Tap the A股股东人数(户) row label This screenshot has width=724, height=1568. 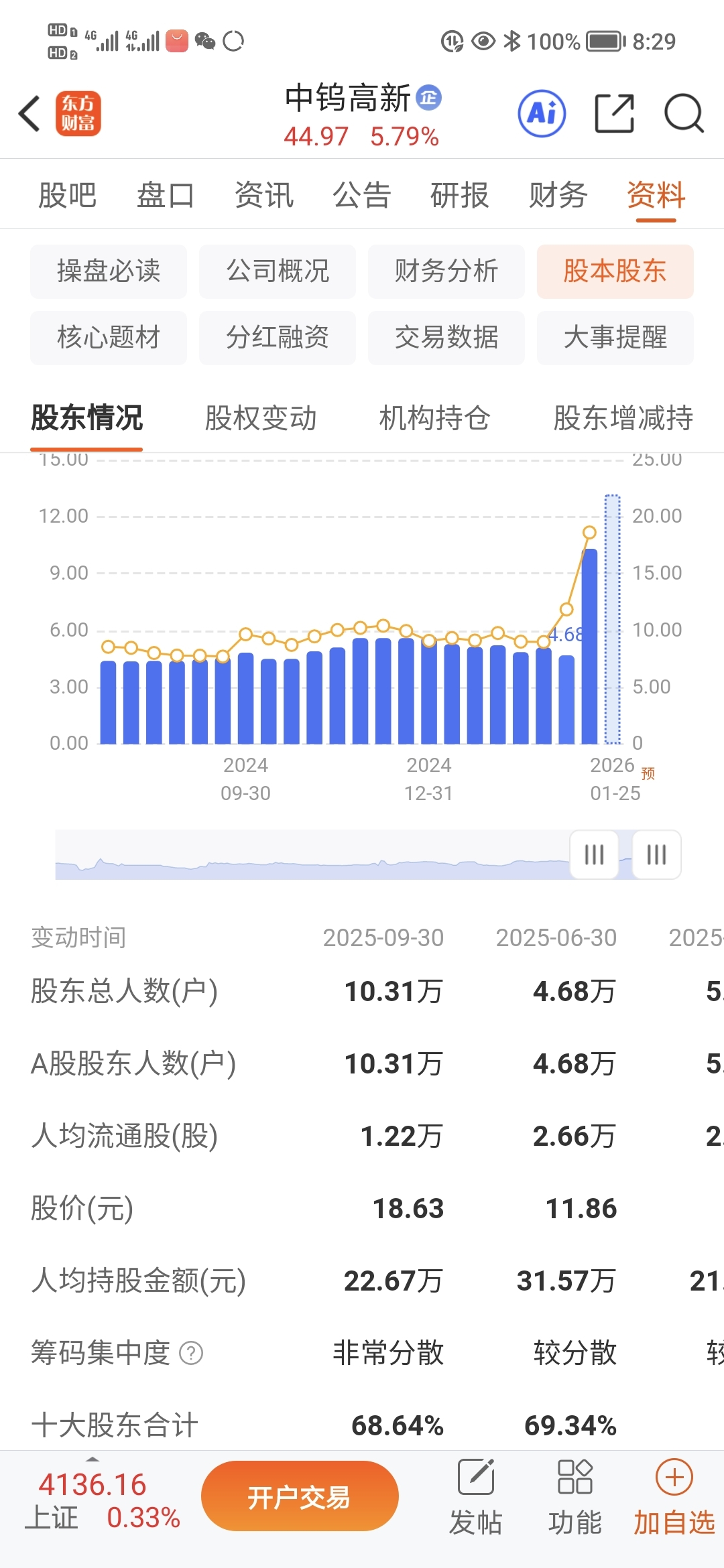[133, 1064]
